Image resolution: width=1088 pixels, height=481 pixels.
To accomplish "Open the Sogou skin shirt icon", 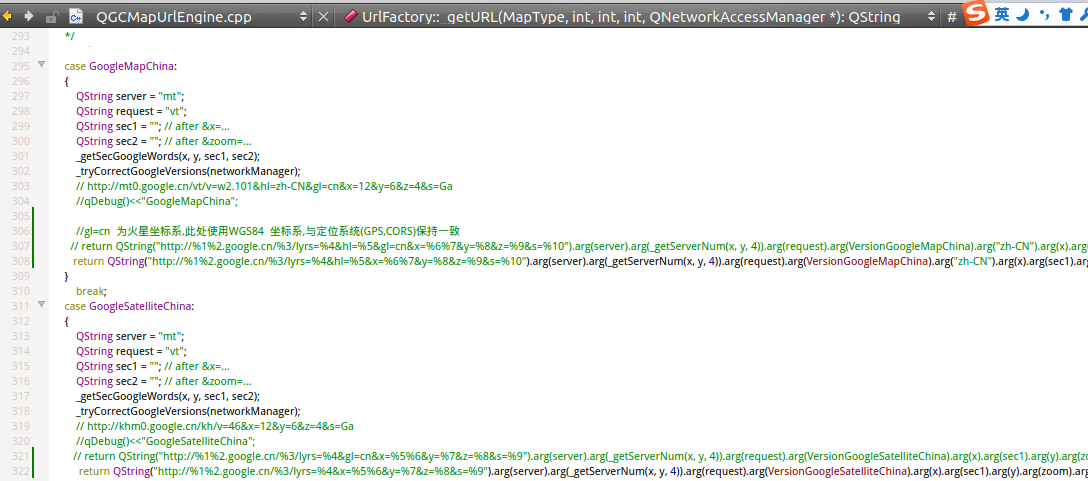I will pyautogui.click(x=1066, y=14).
